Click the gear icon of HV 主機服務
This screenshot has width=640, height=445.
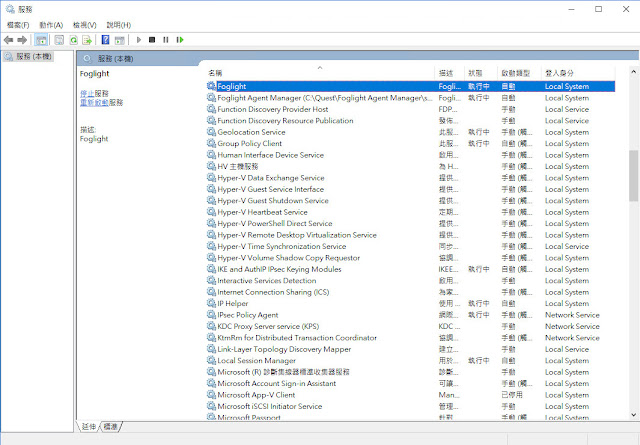[211, 166]
